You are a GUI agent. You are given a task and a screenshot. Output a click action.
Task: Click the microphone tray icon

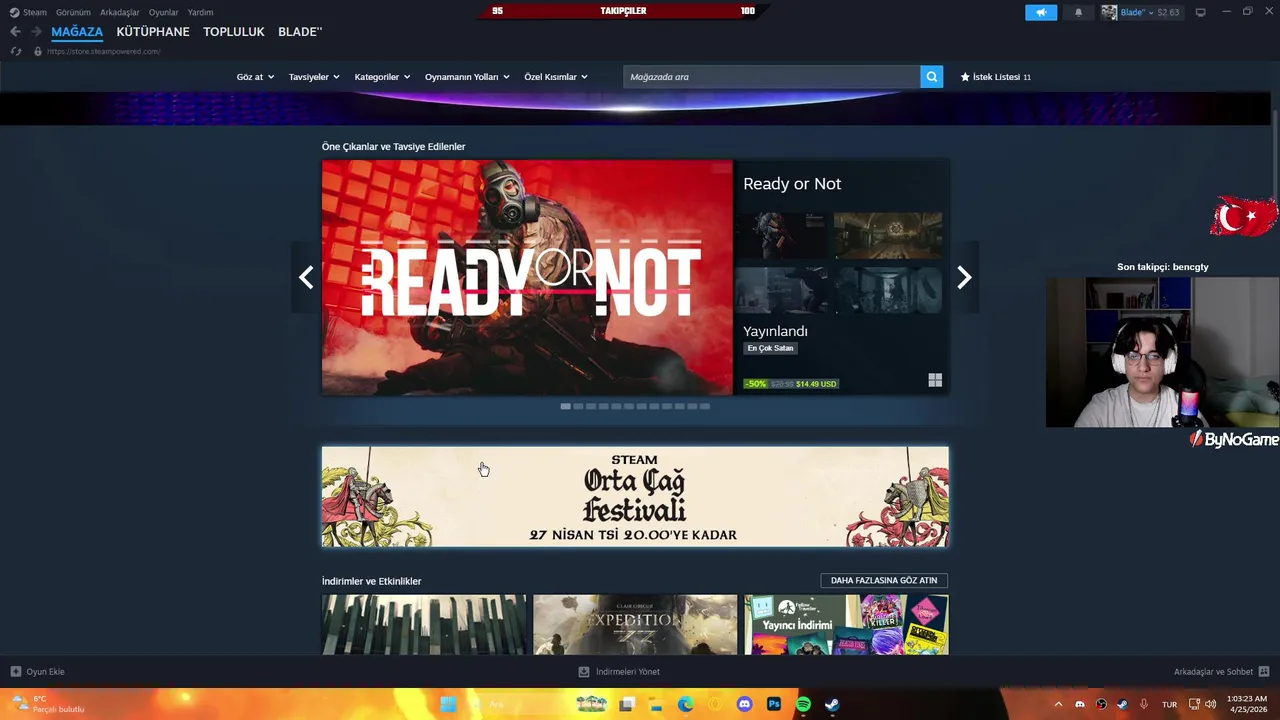(x=1144, y=704)
